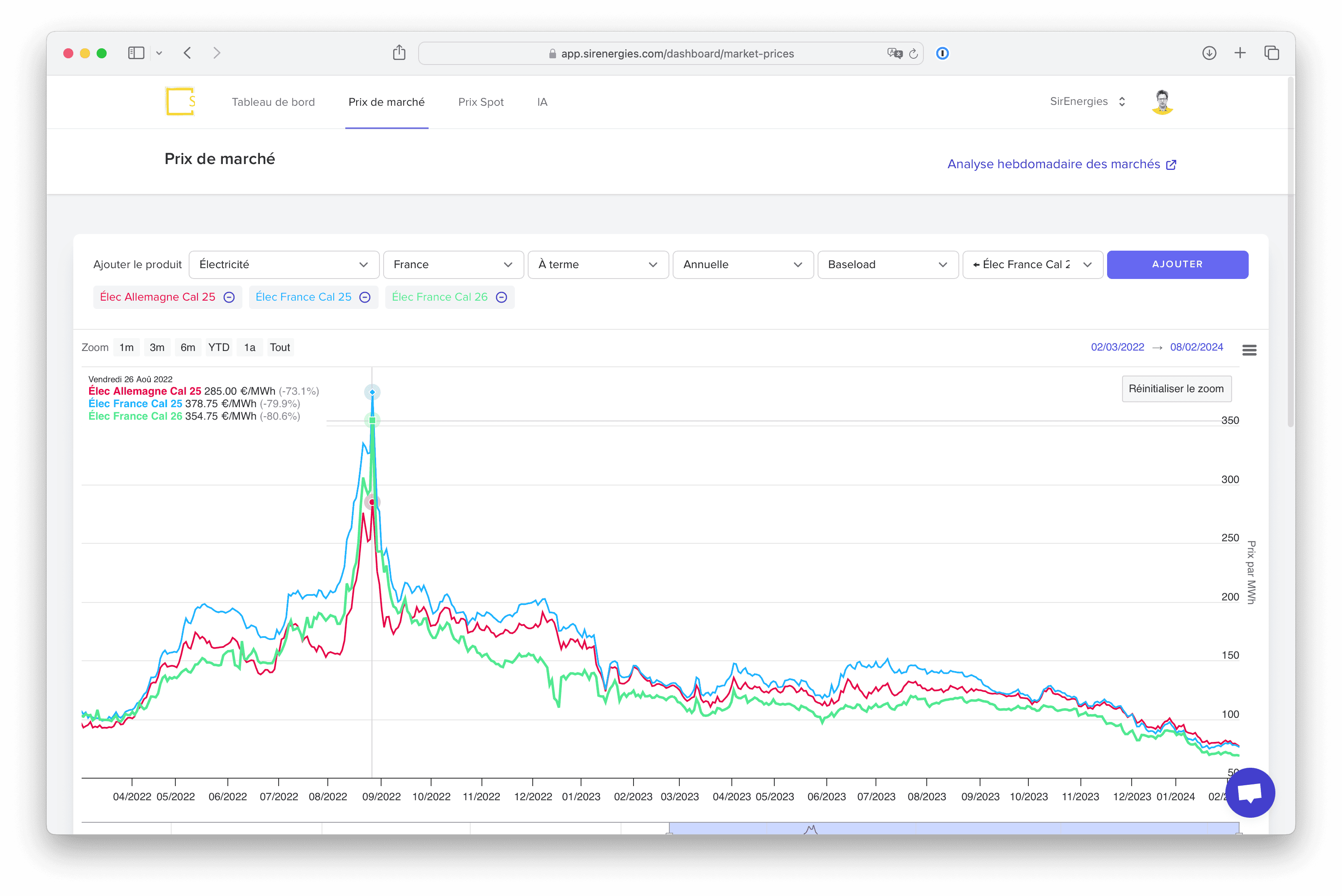This screenshot has width=1342, height=896.
Task: Click the SirEnergies yellow logo
Action: 180,102
